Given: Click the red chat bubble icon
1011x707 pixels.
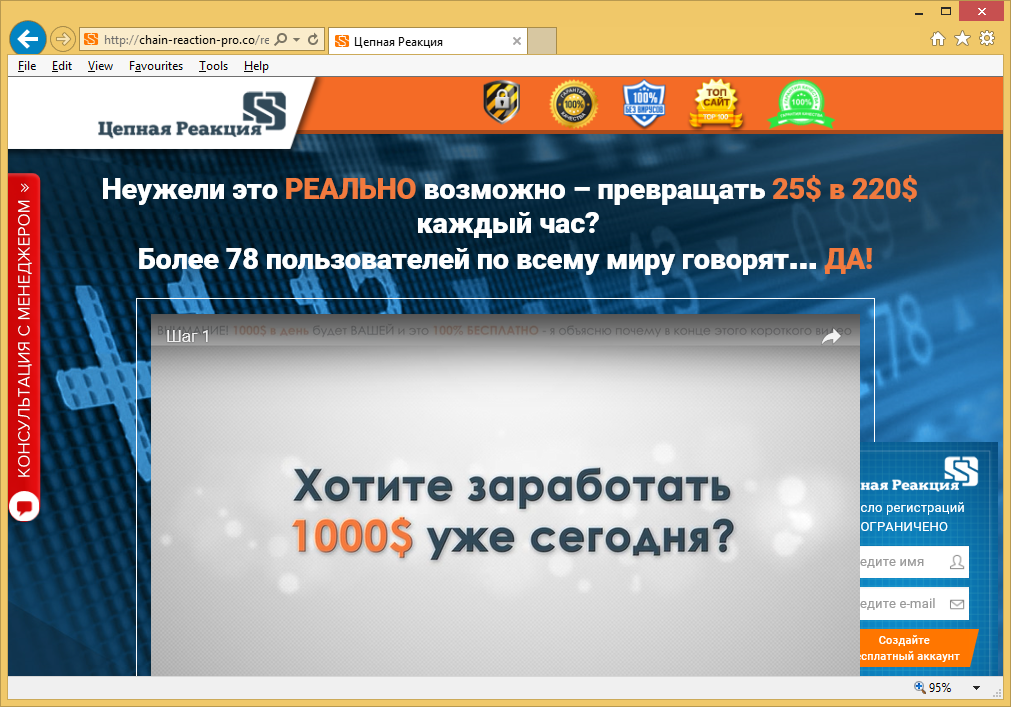Looking at the screenshot, I should tap(23, 506).
